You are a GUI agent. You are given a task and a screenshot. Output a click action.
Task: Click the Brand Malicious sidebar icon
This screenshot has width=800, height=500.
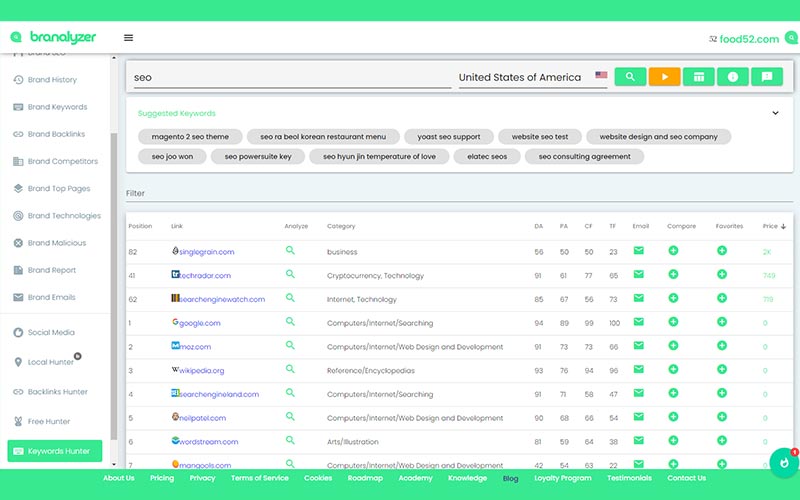tap(18, 243)
